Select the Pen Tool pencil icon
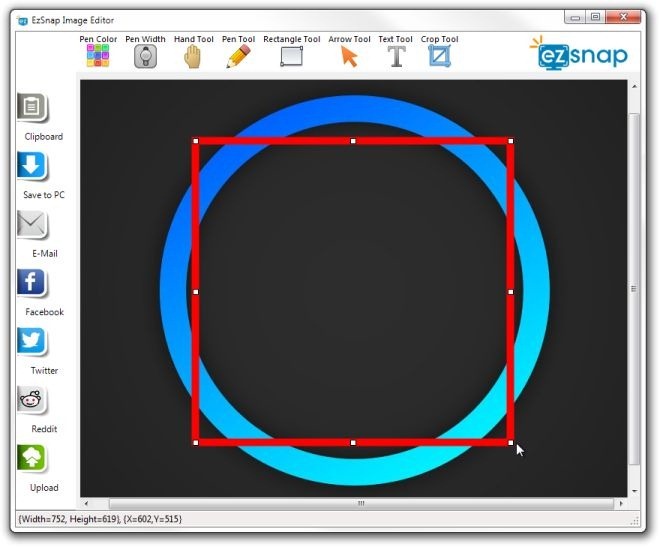660x547 pixels. coord(238,56)
